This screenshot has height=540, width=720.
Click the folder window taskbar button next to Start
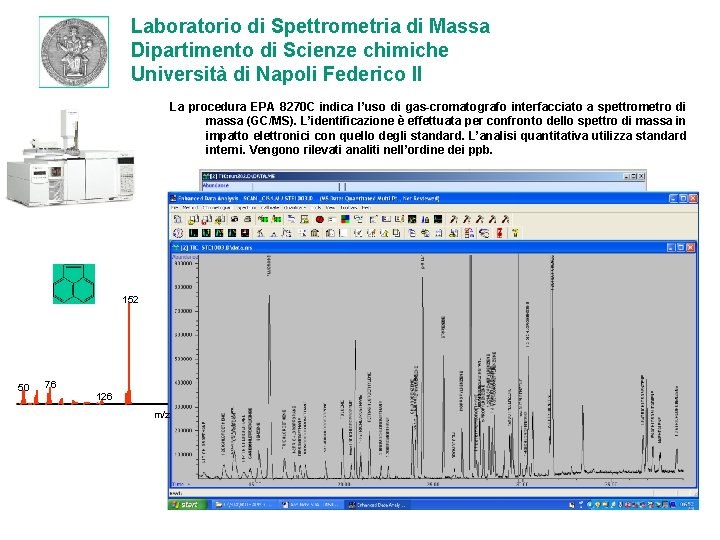(x=244, y=505)
